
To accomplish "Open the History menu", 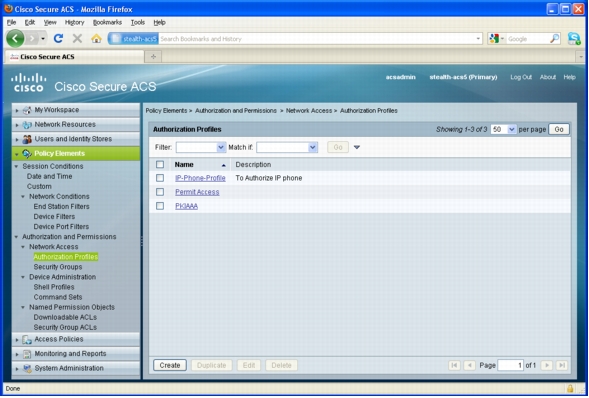I will [x=74, y=23].
